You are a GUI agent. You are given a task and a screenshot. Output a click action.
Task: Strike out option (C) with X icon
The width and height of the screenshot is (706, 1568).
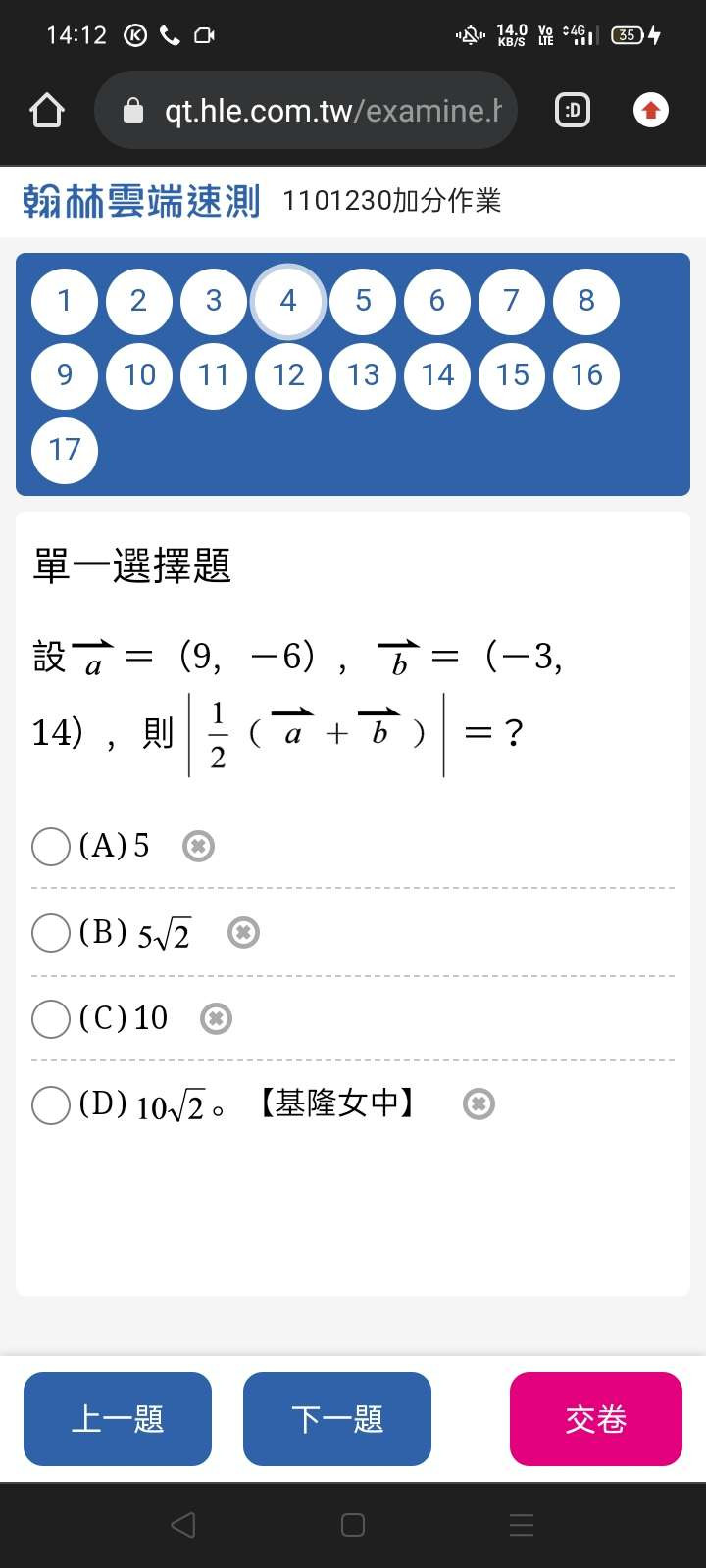[216, 1019]
